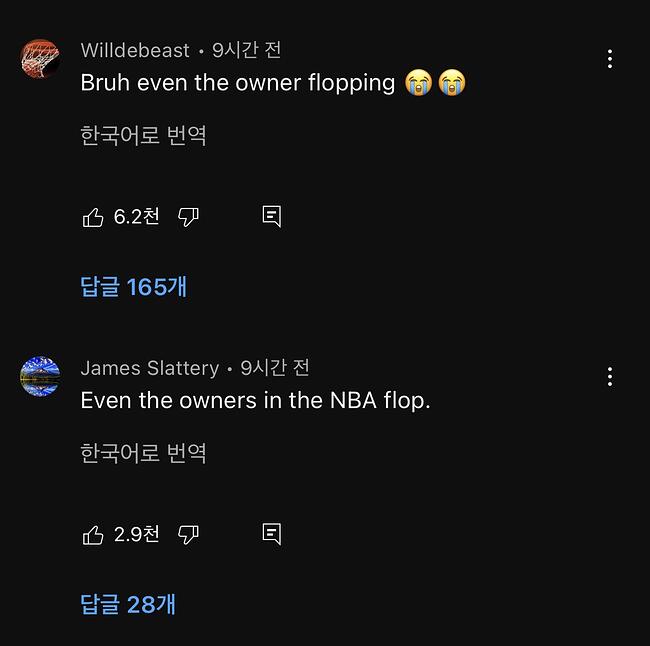This screenshot has width=650, height=646.
Task: Select the "Even the owners in the NBA flop" text
Action: tap(255, 401)
